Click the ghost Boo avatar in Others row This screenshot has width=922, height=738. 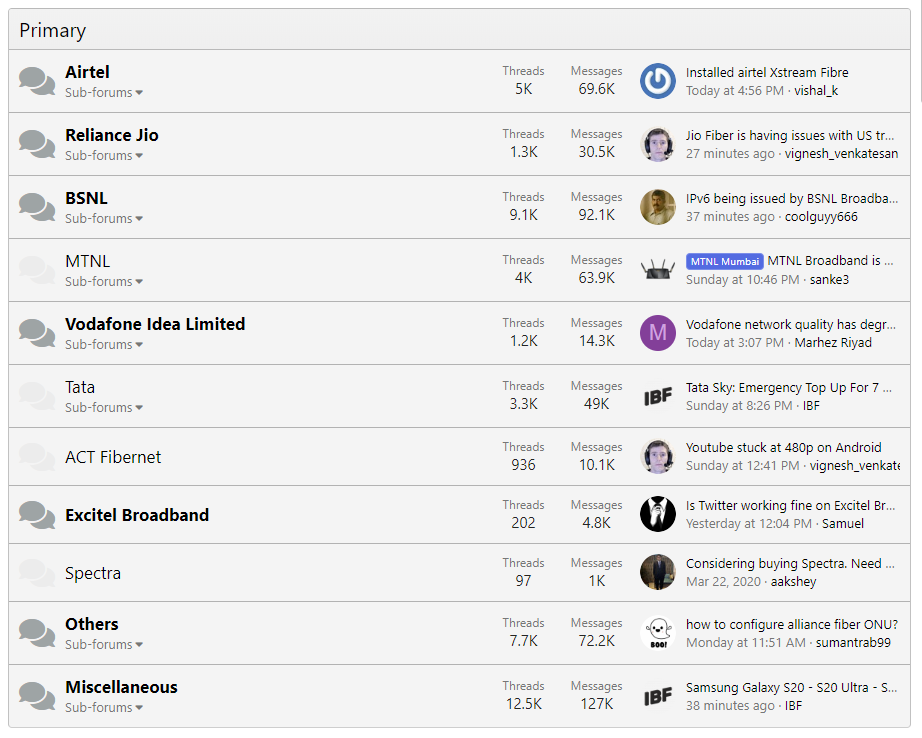658,633
